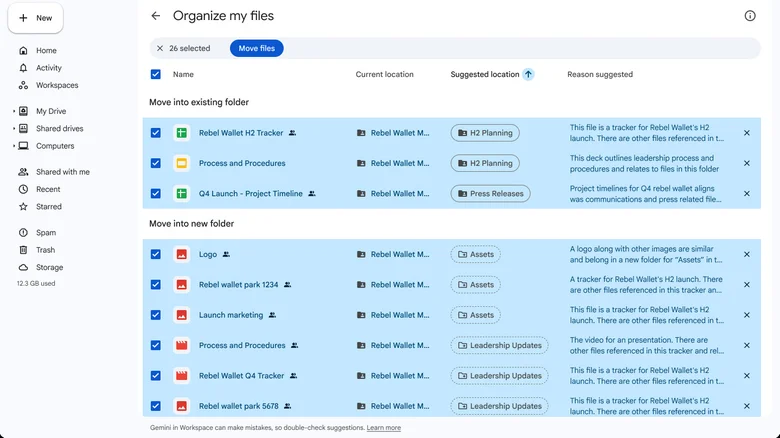Dismiss suggestion for Rebel Wallet H2 Tracker
This screenshot has width=780, height=438.
coord(747,133)
